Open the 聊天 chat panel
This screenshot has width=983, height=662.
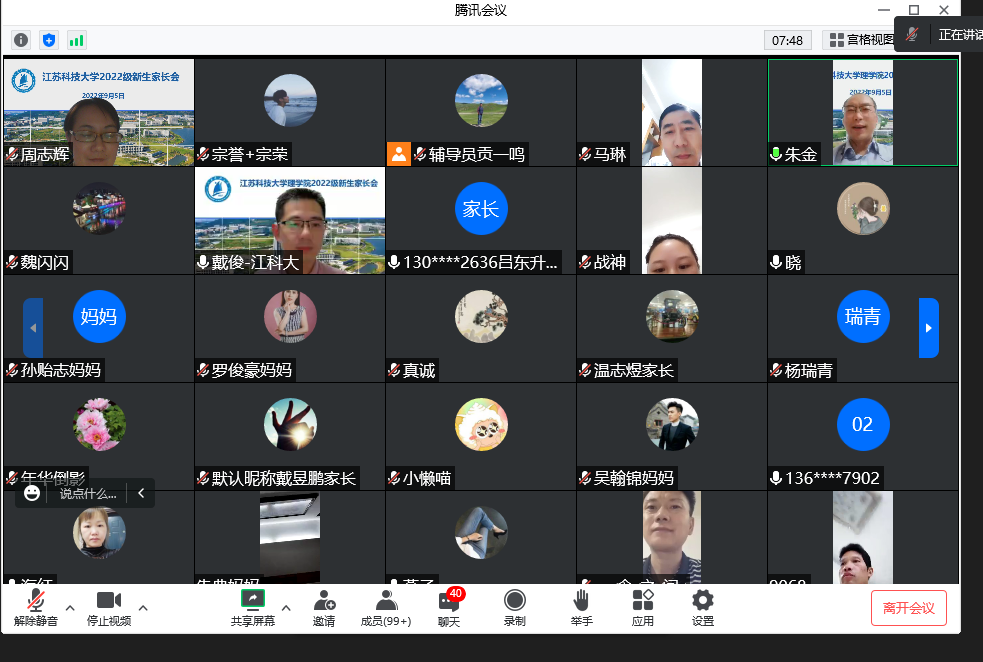[x=449, y=607]
